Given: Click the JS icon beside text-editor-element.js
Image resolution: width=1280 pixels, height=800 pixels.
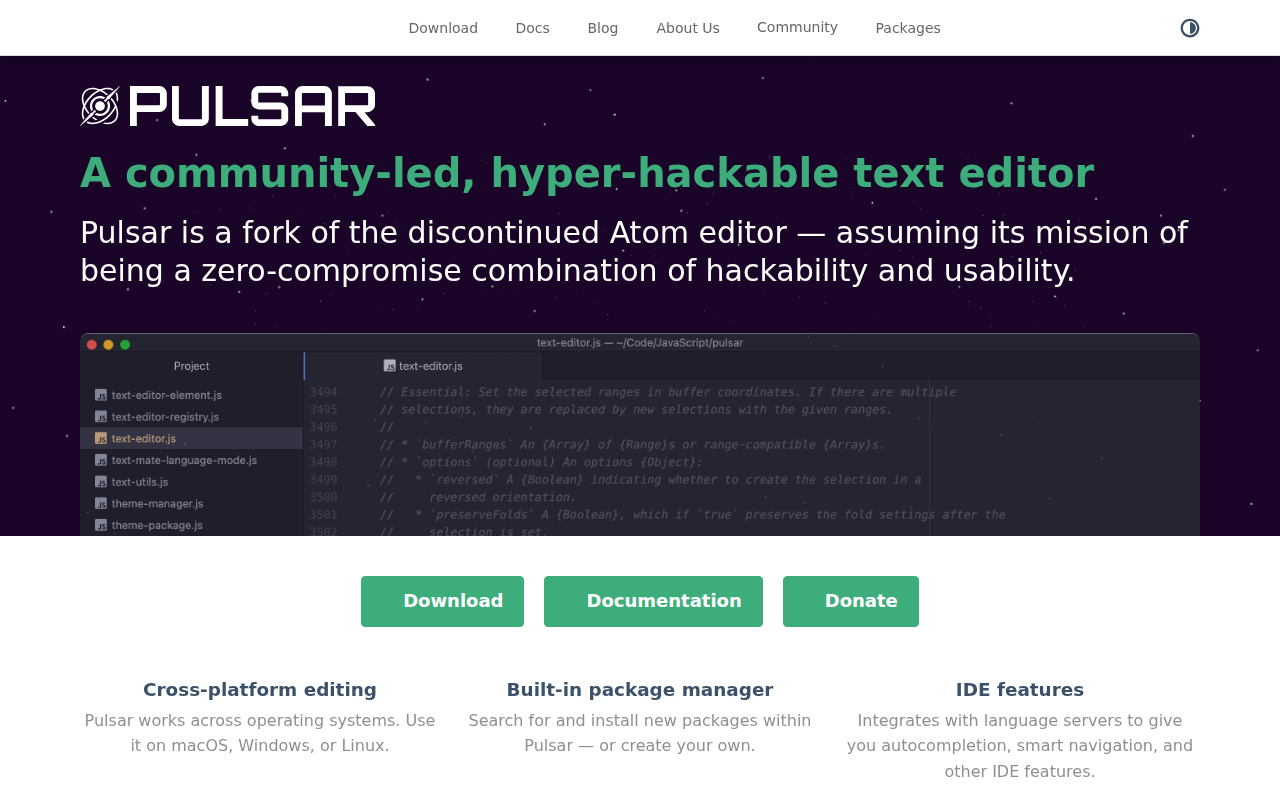Looking at the screenshot, I should (101, 395).
